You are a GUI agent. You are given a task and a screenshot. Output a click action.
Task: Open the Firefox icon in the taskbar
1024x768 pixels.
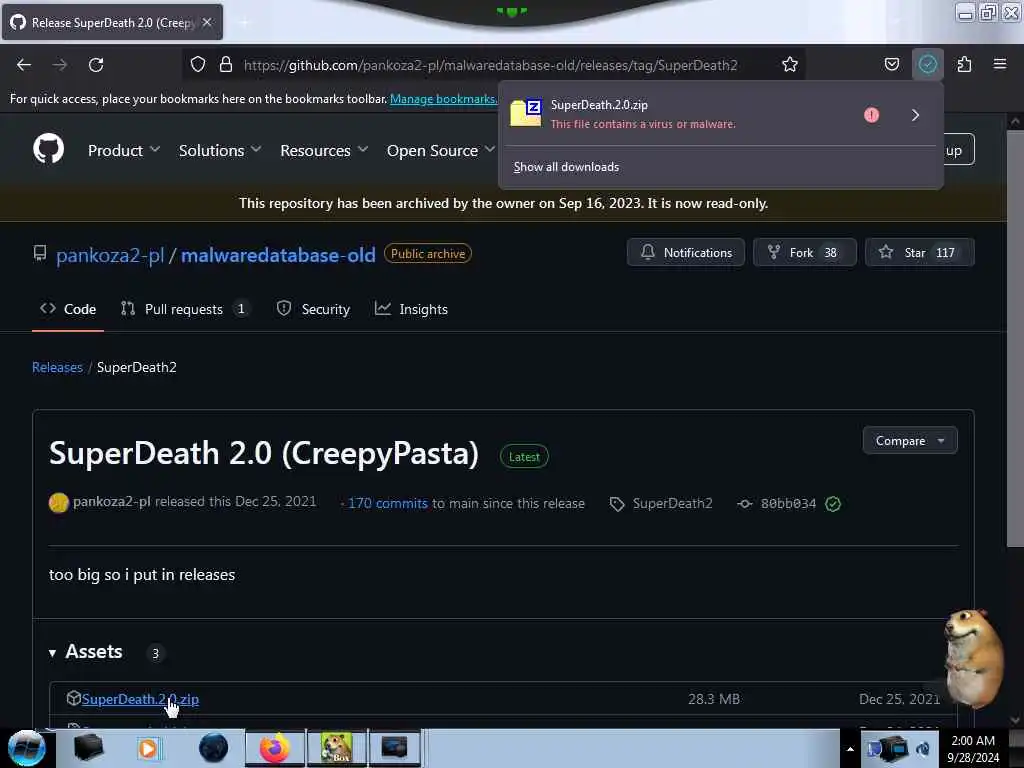point(275,748)
